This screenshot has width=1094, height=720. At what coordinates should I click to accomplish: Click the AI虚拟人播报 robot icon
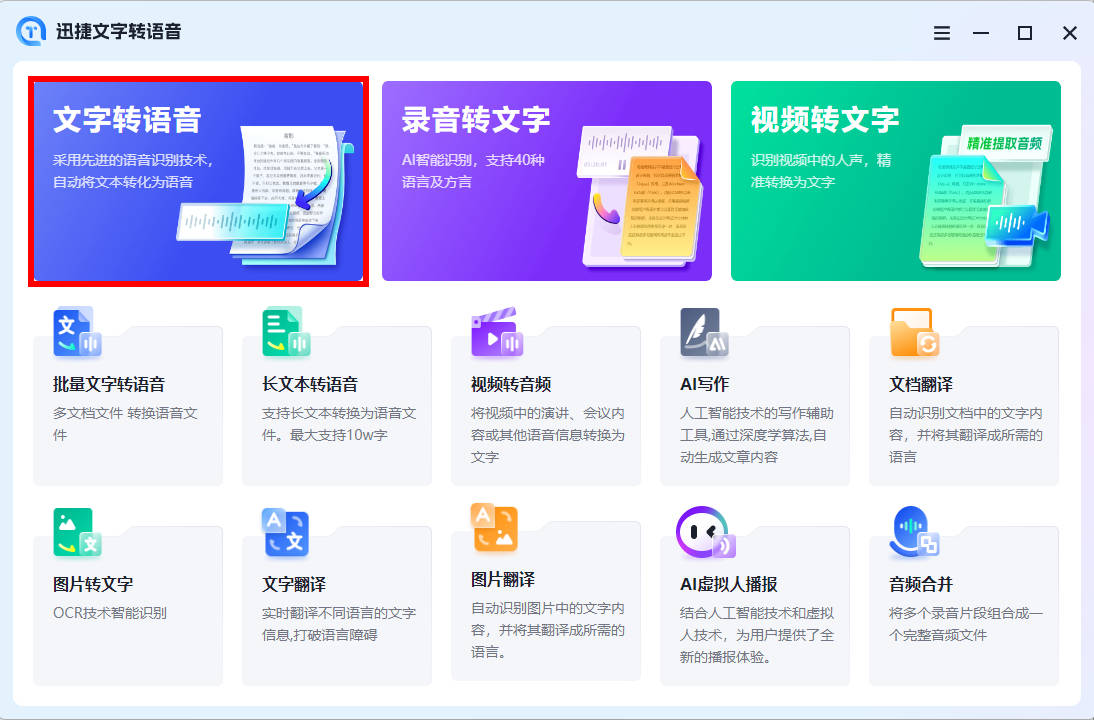705,532
